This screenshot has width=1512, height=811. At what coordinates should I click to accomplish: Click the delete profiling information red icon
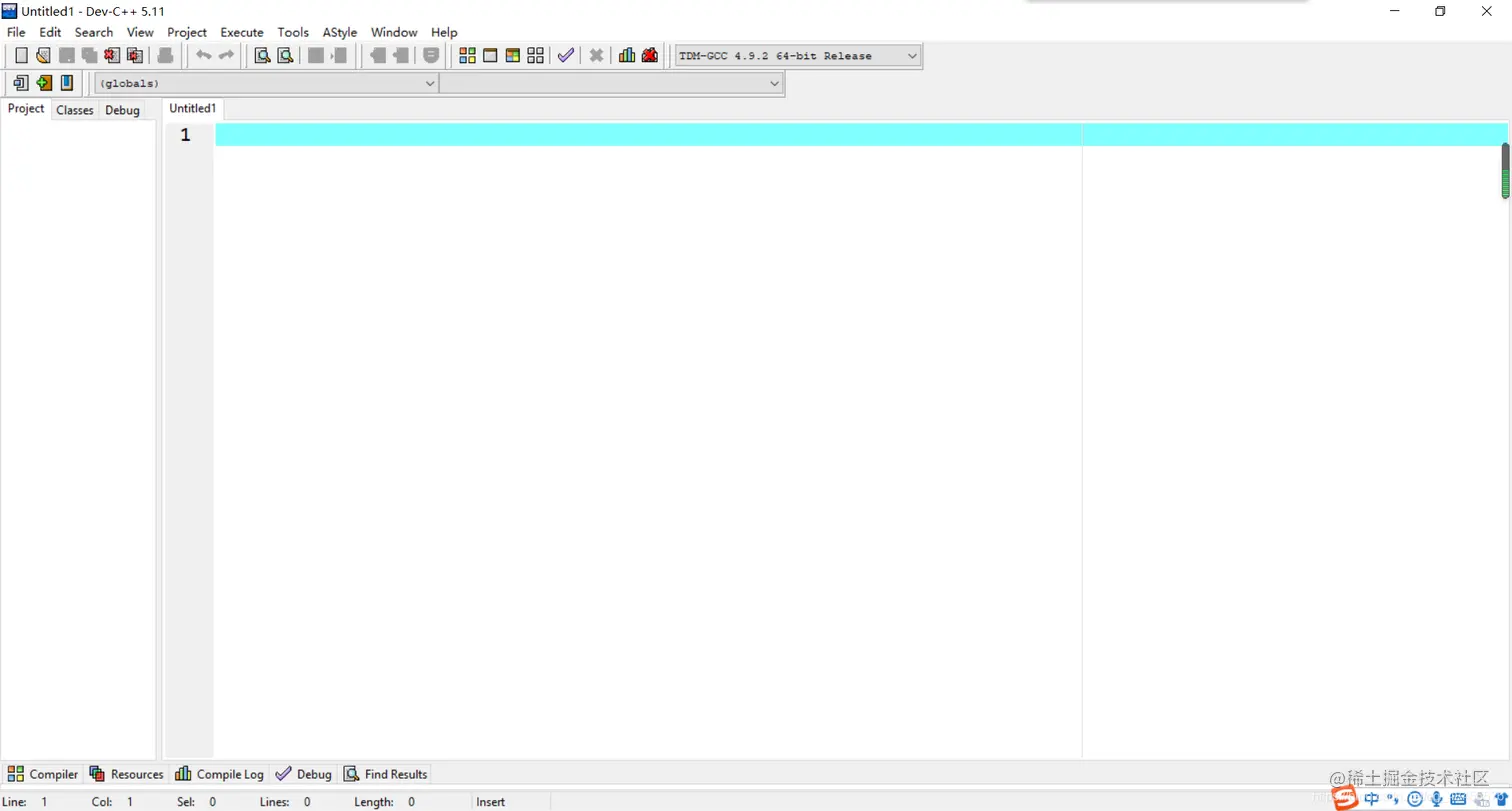[x=650, y=56]
